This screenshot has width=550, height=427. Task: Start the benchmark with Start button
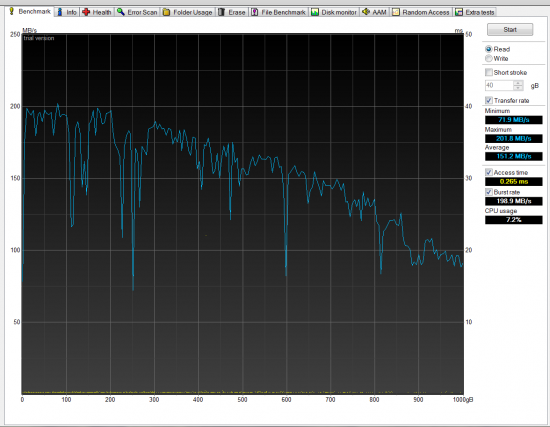pos(510,29)
